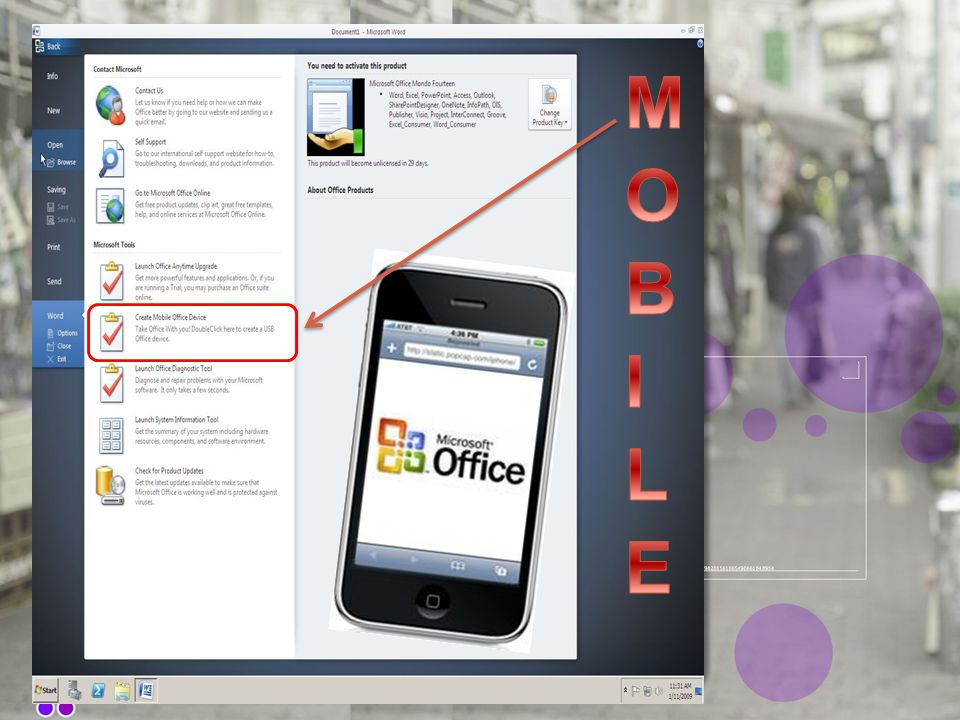Click the Contact Us globe icon

111,105
